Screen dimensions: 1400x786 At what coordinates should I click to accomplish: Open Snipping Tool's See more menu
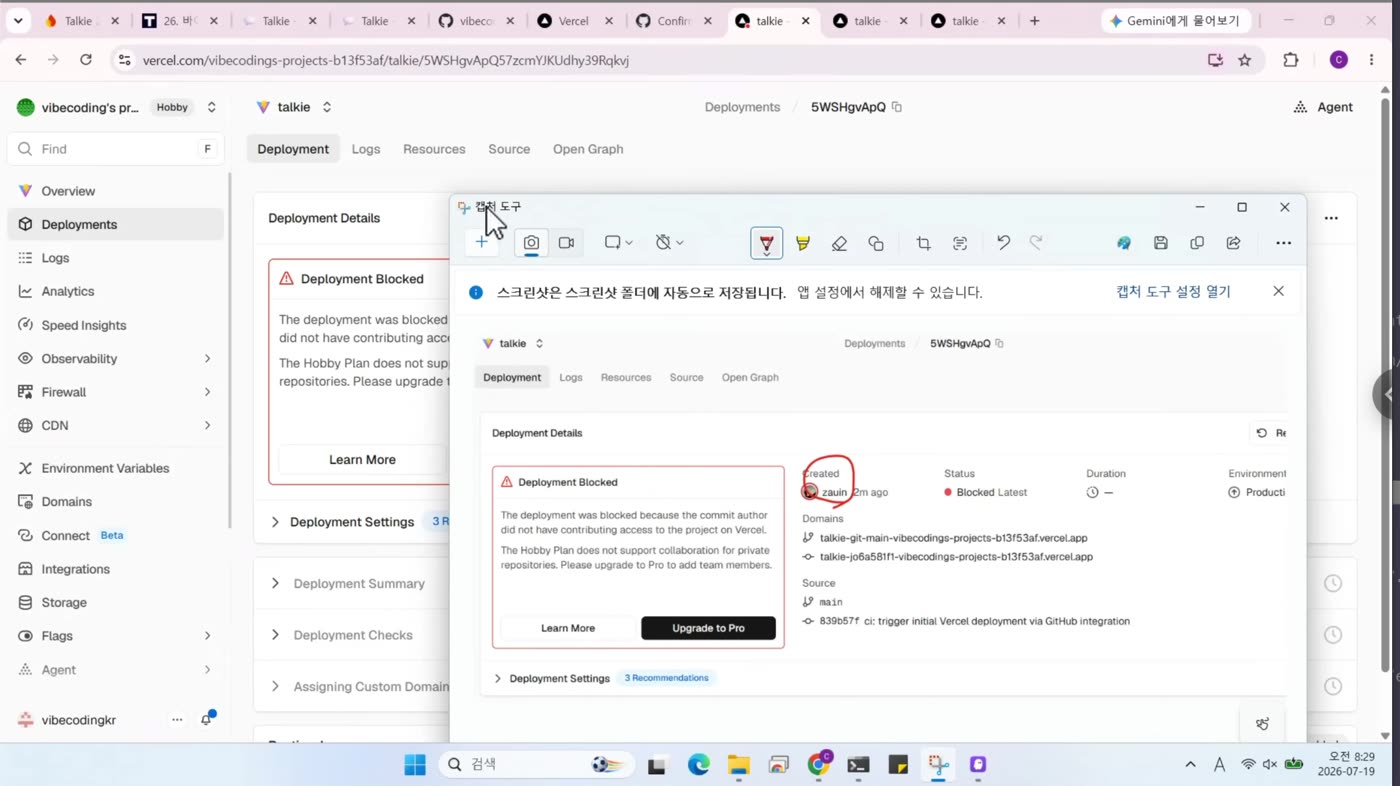point(1283,243)
